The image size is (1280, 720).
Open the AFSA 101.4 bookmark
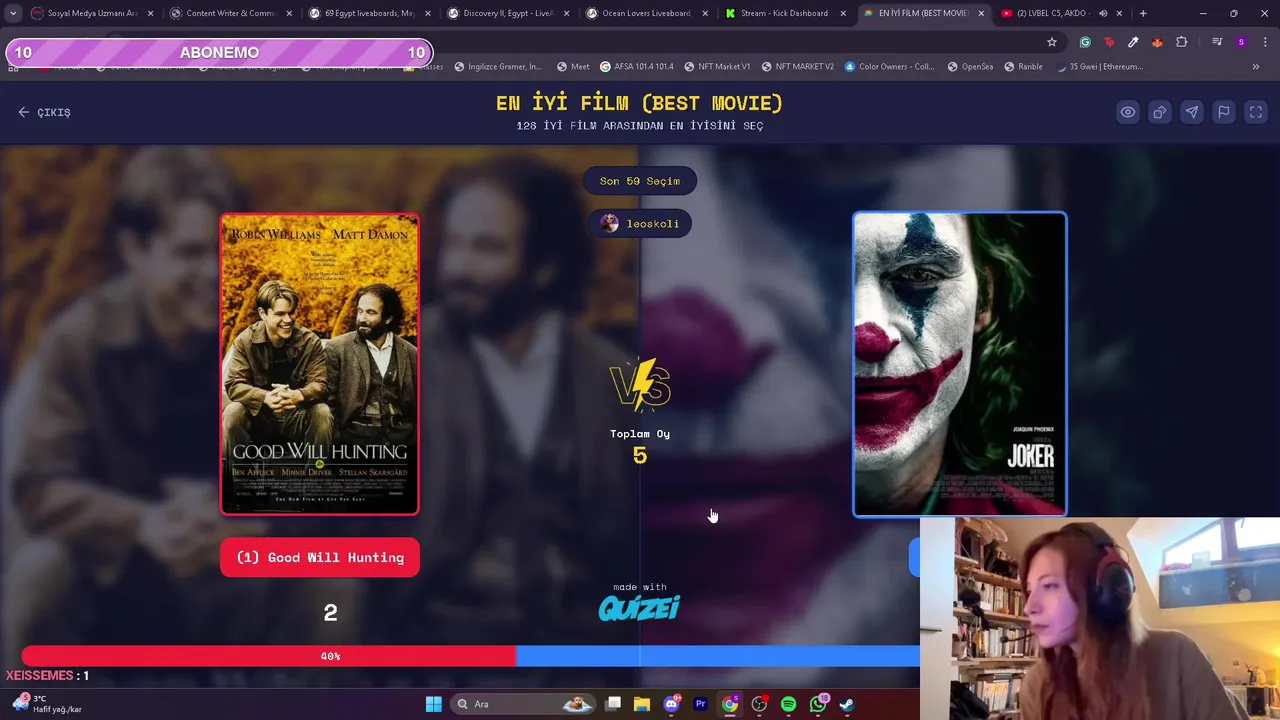click(636, 66)
